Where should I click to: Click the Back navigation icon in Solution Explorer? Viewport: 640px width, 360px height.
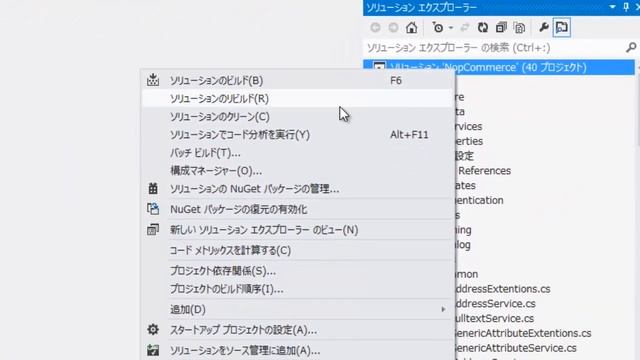[x=375, y=28]
